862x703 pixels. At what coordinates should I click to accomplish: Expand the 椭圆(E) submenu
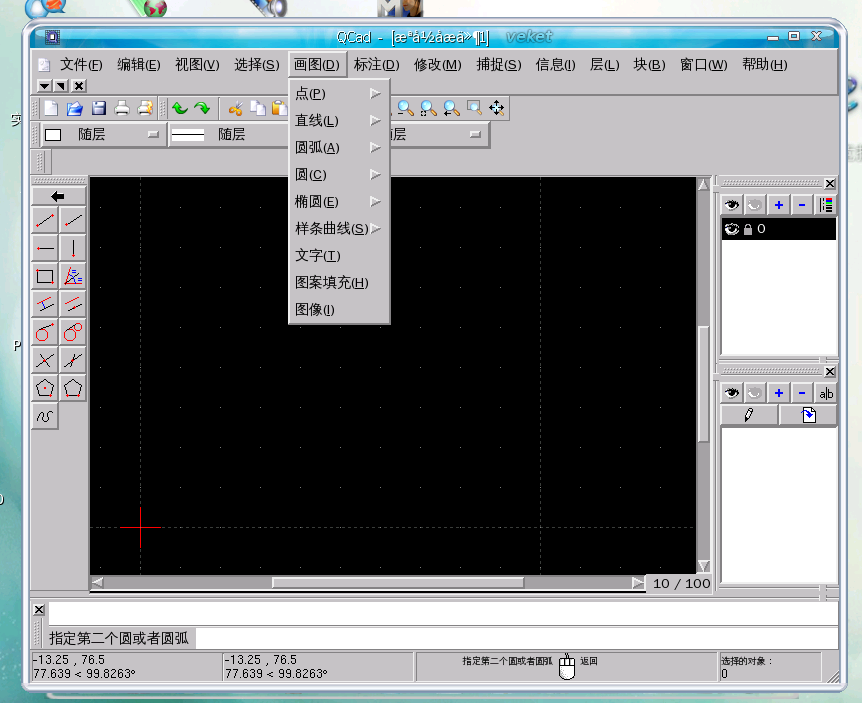click(339, 201)
